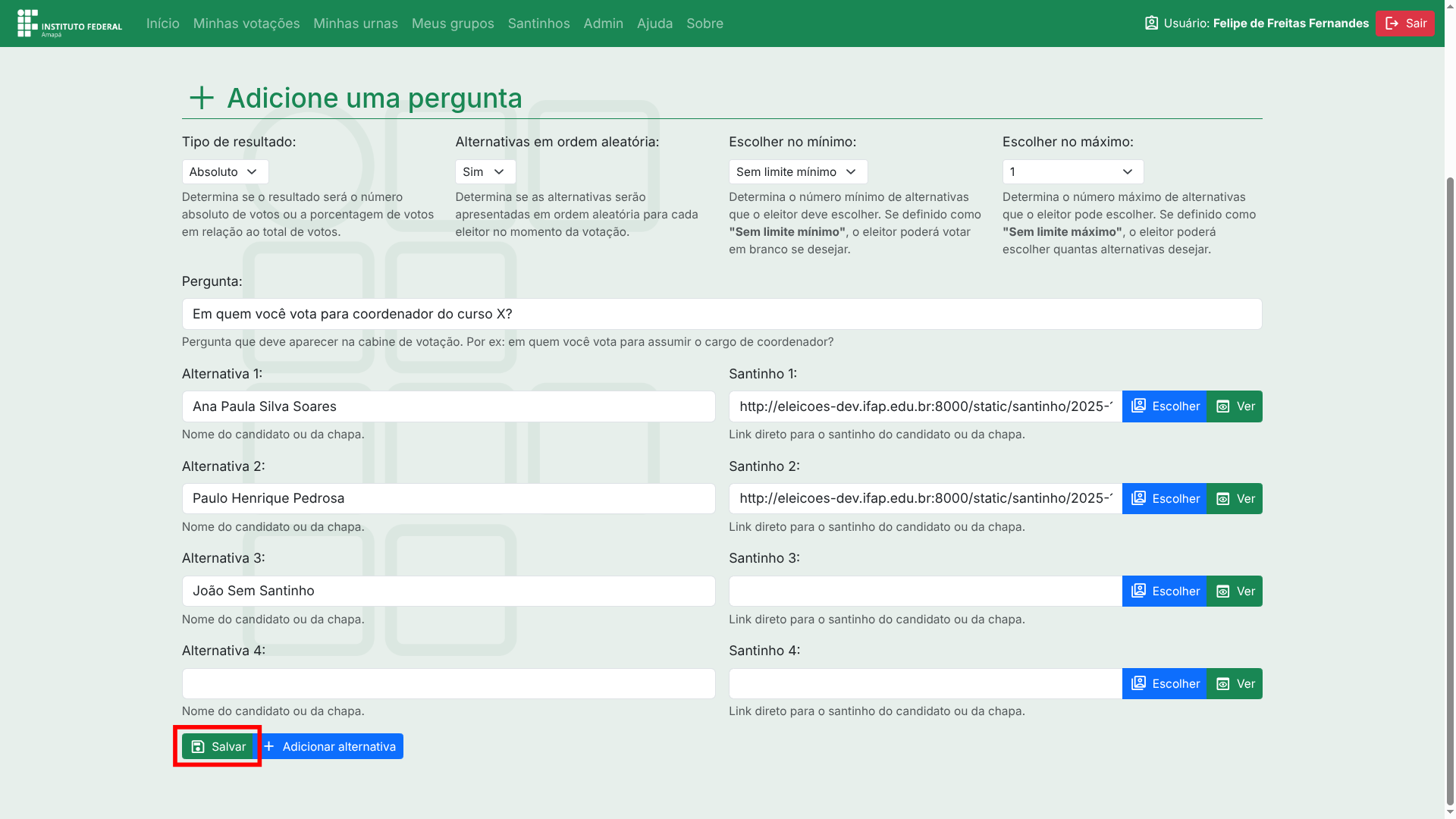Click the user profile icon
Screen dimensions: 1456x819
click(1151, 24)
